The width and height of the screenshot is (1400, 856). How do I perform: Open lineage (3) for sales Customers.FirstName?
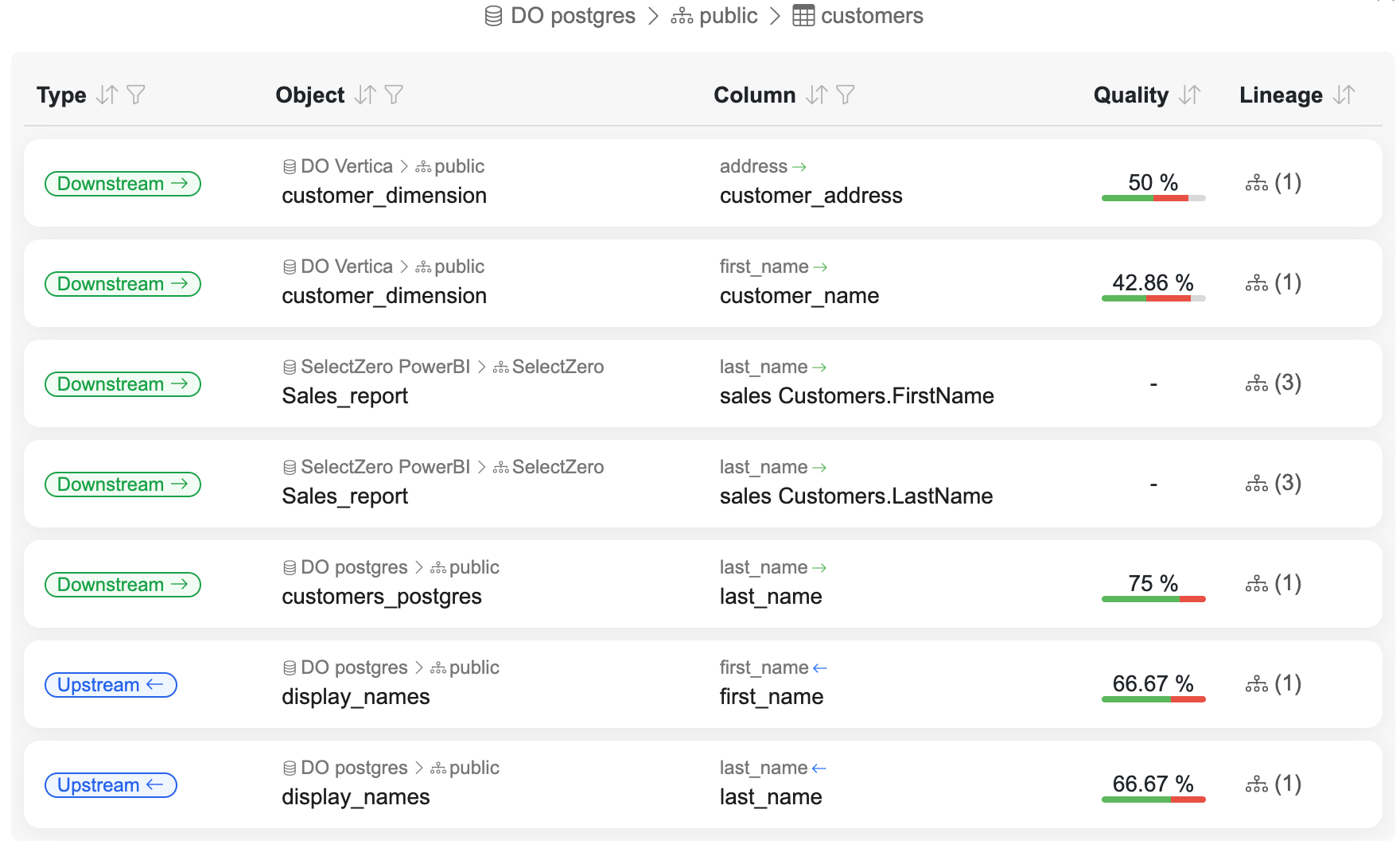pos(1273,383)
